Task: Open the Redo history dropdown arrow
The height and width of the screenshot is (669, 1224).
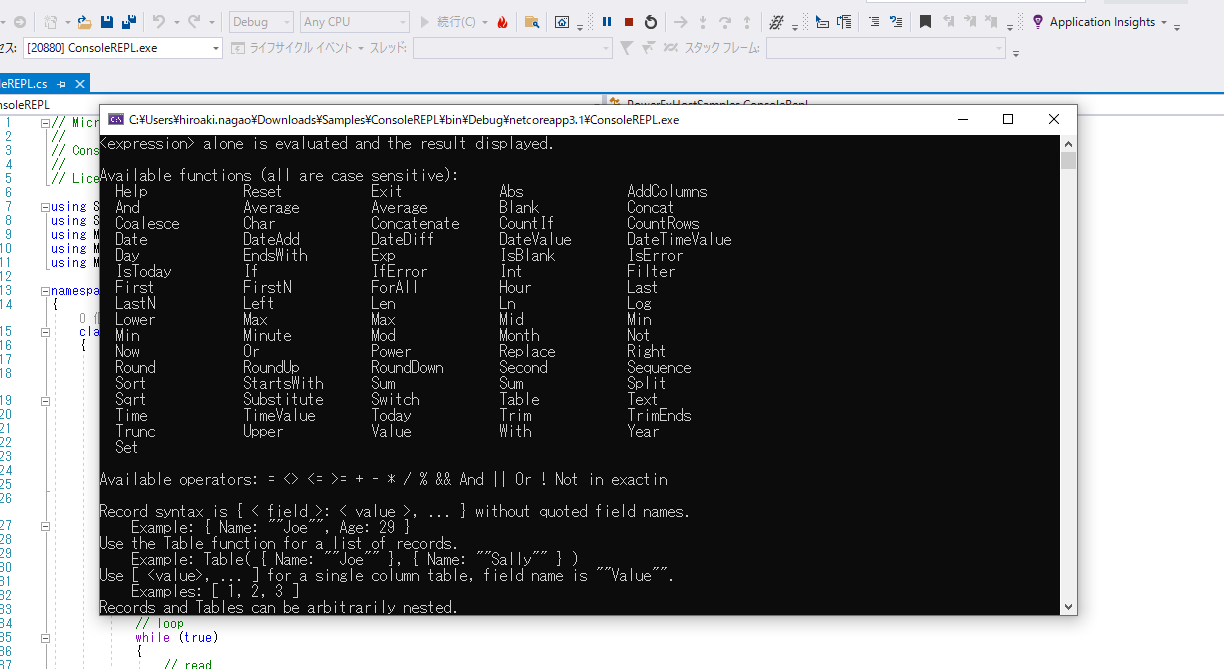Action: click(x=211, y=22)
